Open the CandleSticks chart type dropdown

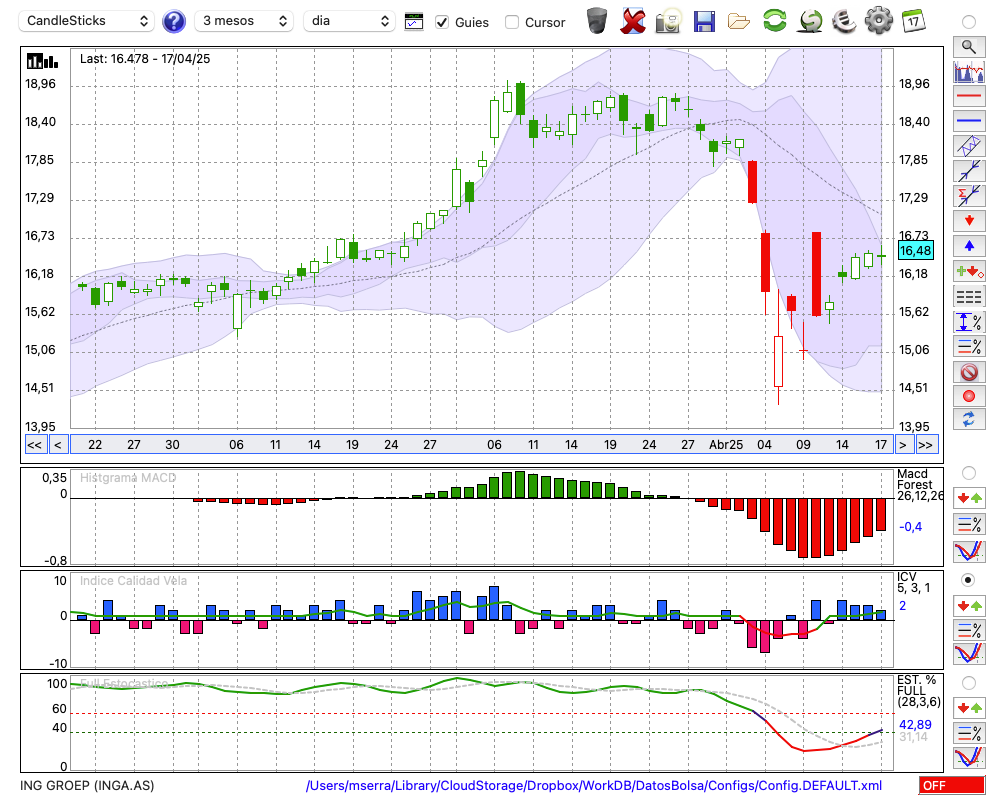pos(87,21)
